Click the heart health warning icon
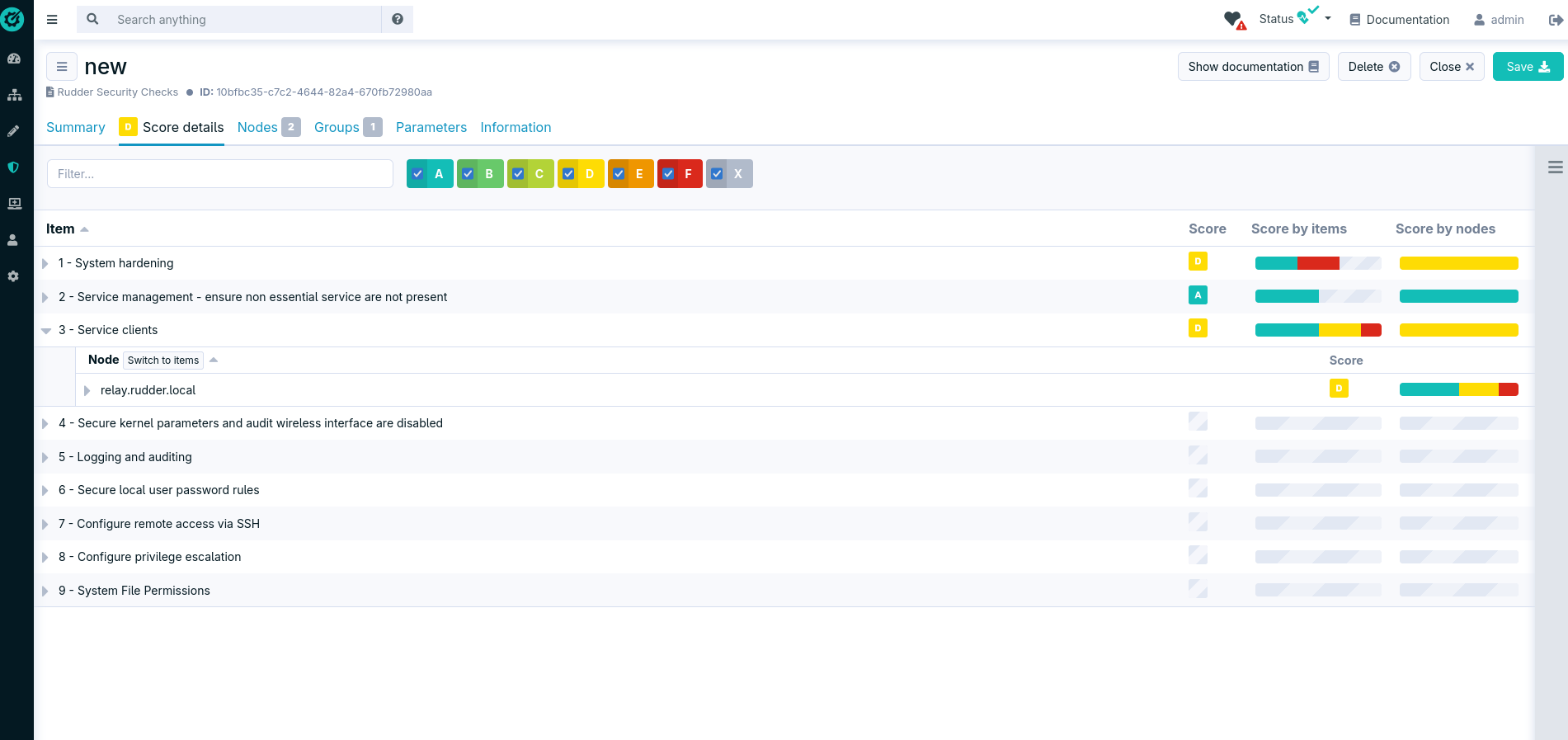Viewport: 1568px width, 740px height. pyautogui.click(x=1234, y=20)
